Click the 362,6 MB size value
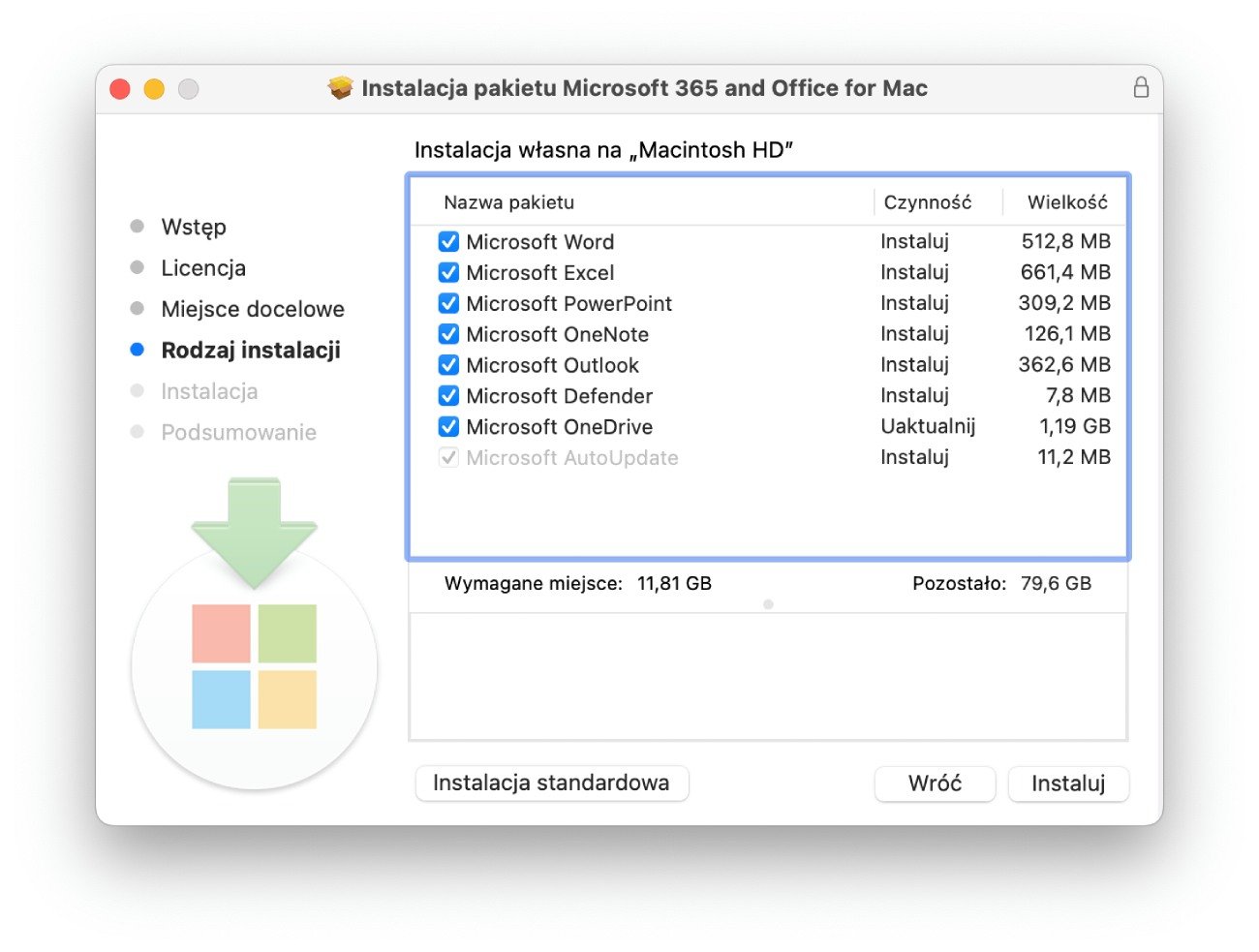Viewport: 1259px width, 952px height. [1064, 365]
